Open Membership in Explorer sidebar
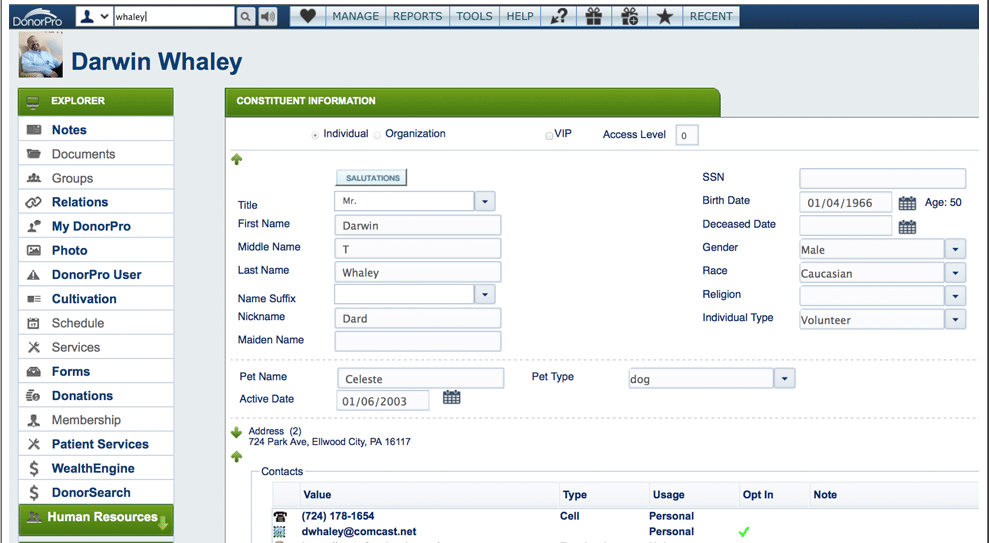 click(96, 420)
